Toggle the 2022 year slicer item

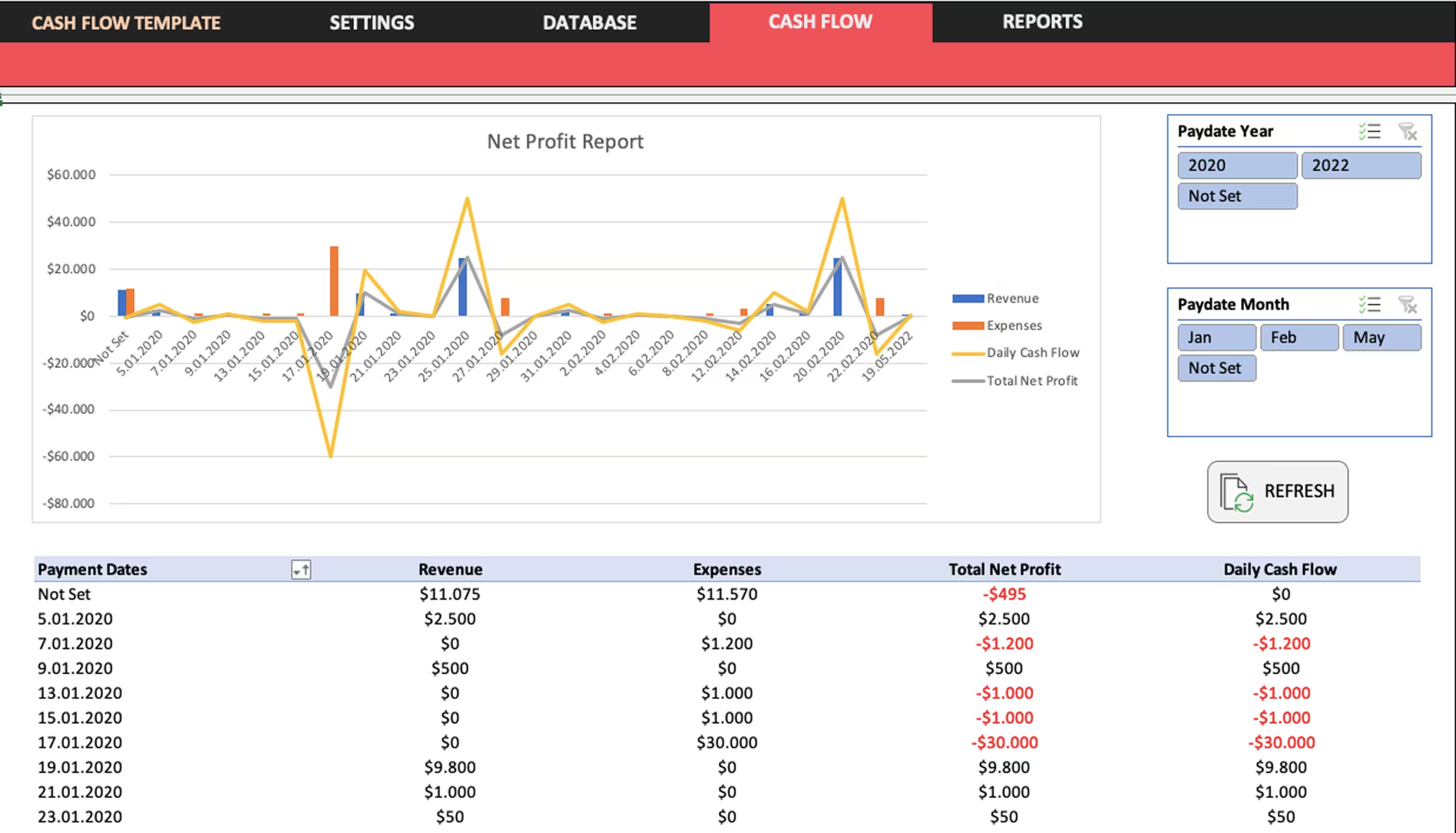click(1360, 165)
